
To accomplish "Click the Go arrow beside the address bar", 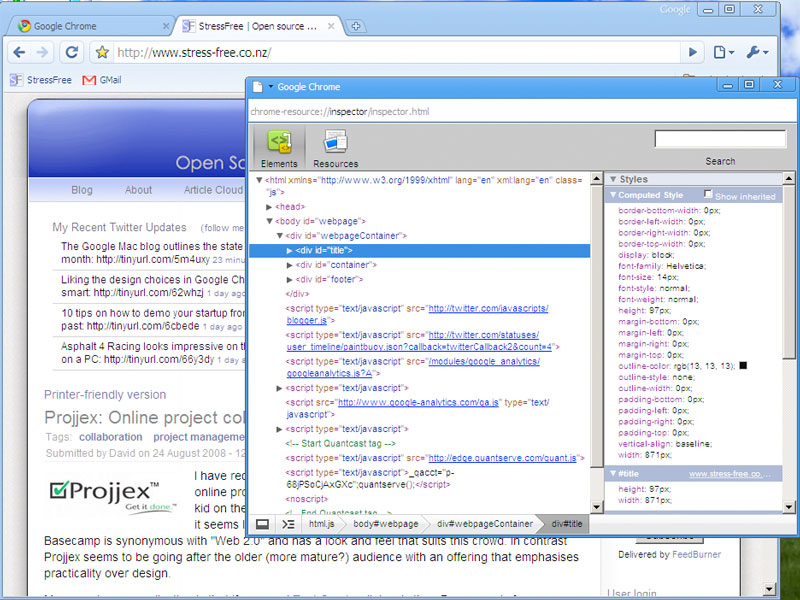I will coord(692,52).
